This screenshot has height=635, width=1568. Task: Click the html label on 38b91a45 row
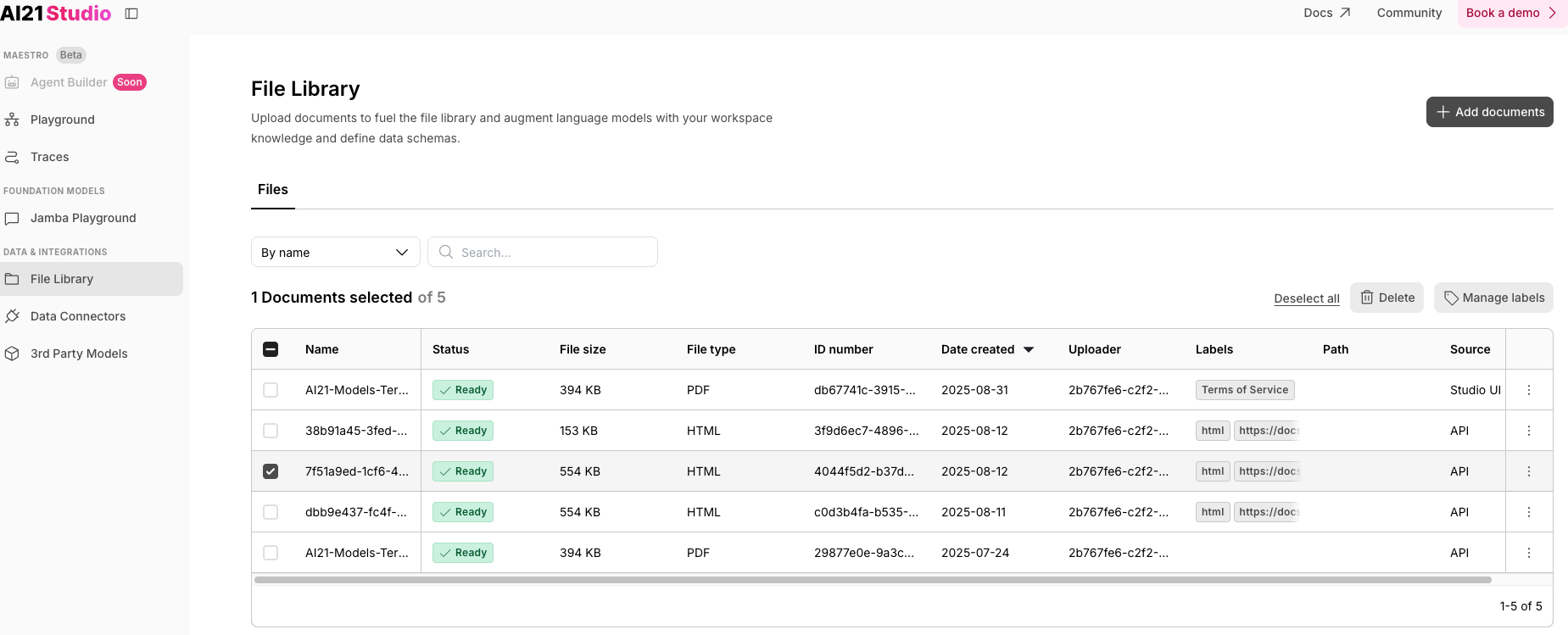pyautogui.click(x=1213, y=431)
